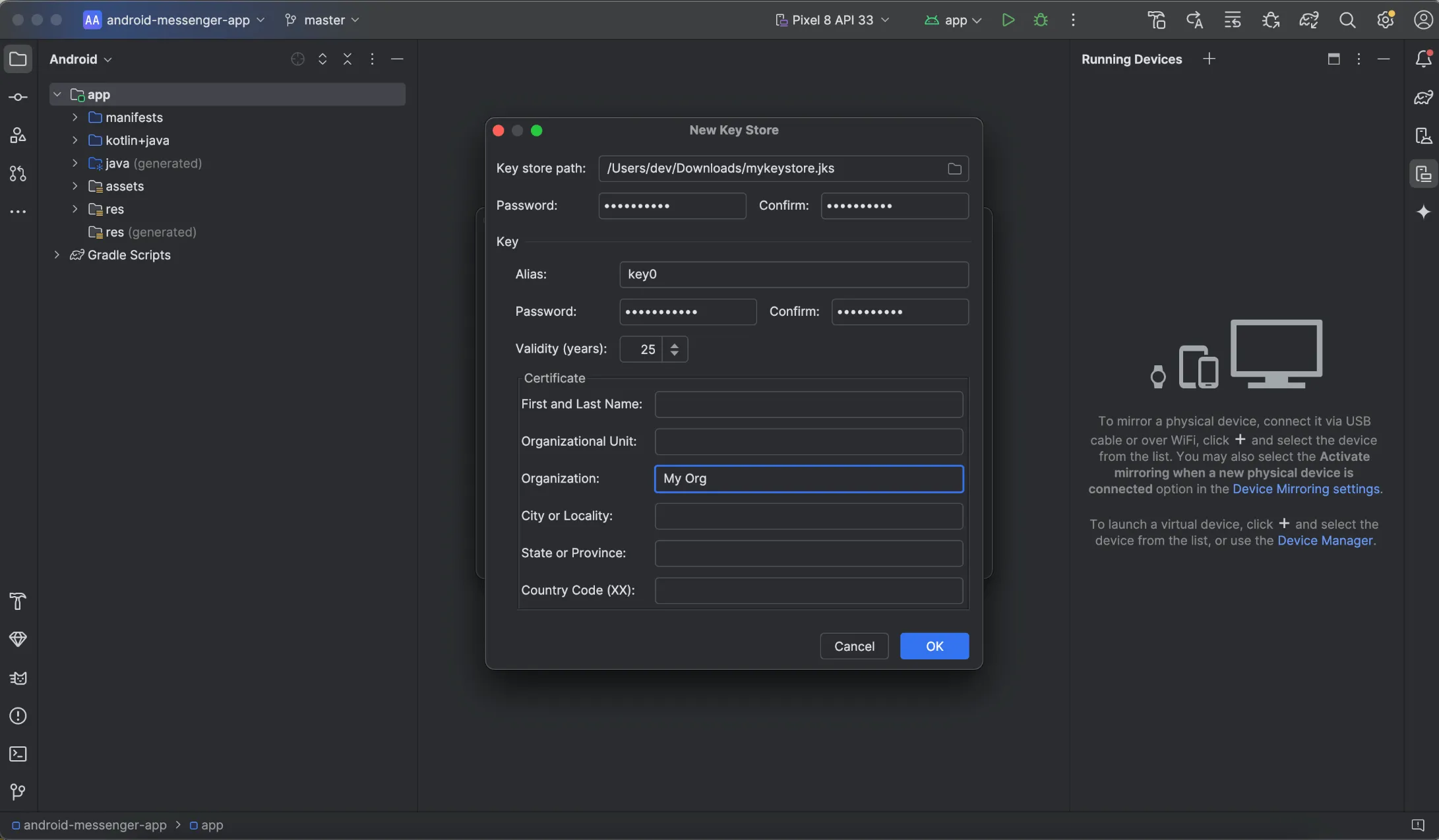Select the res (generated) tree item
This screenshot has height=840, width=1439.
(142, 232)
